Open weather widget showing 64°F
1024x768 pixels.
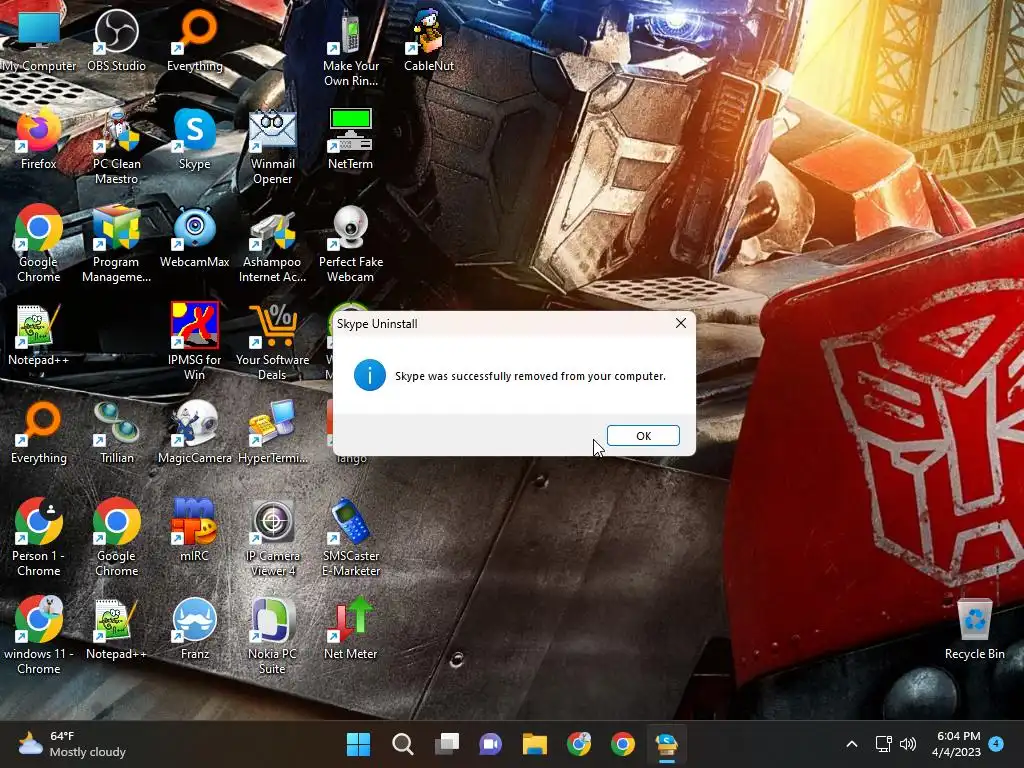click(72, 744)
